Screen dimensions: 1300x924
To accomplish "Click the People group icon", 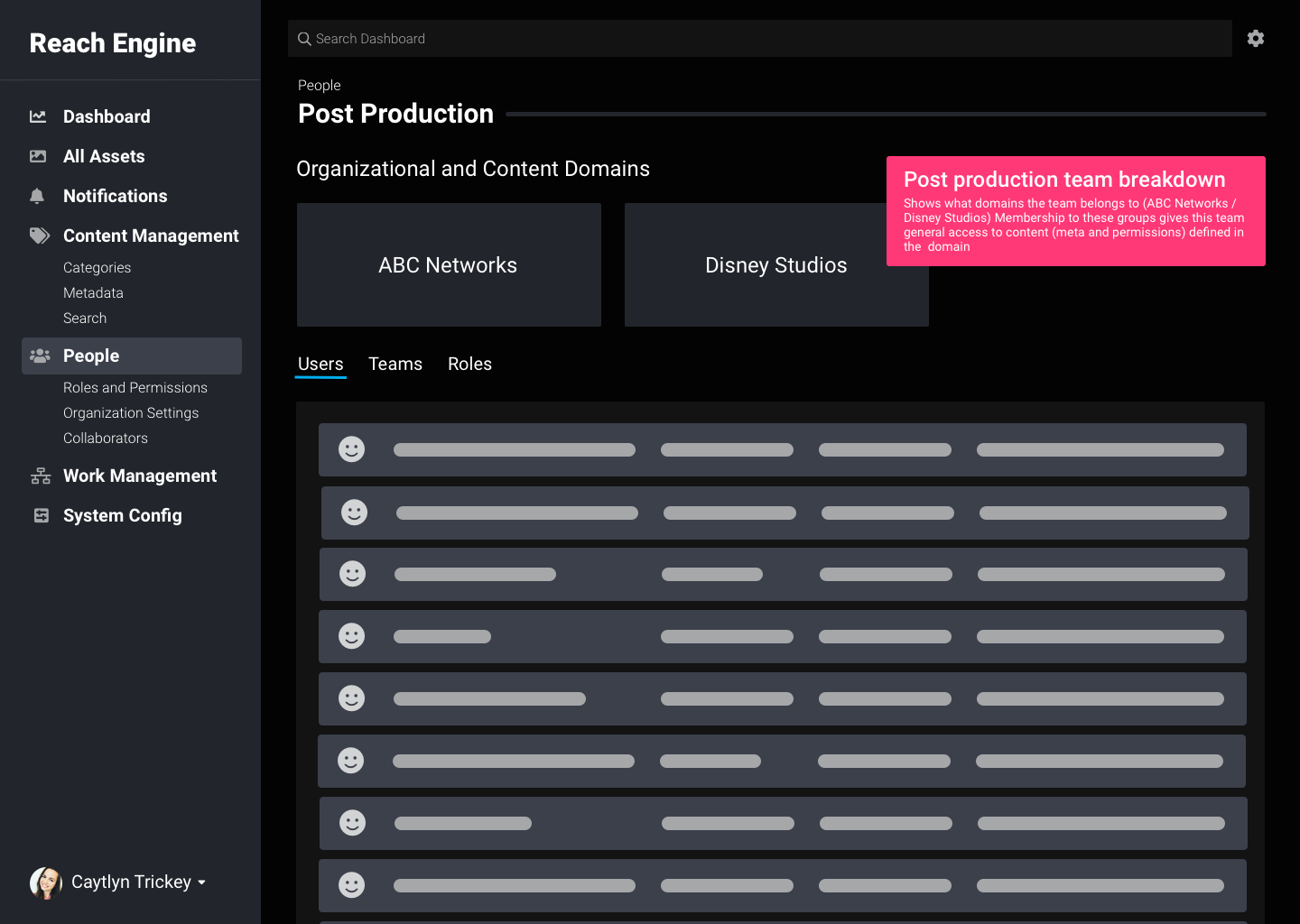I will [40, 356].
